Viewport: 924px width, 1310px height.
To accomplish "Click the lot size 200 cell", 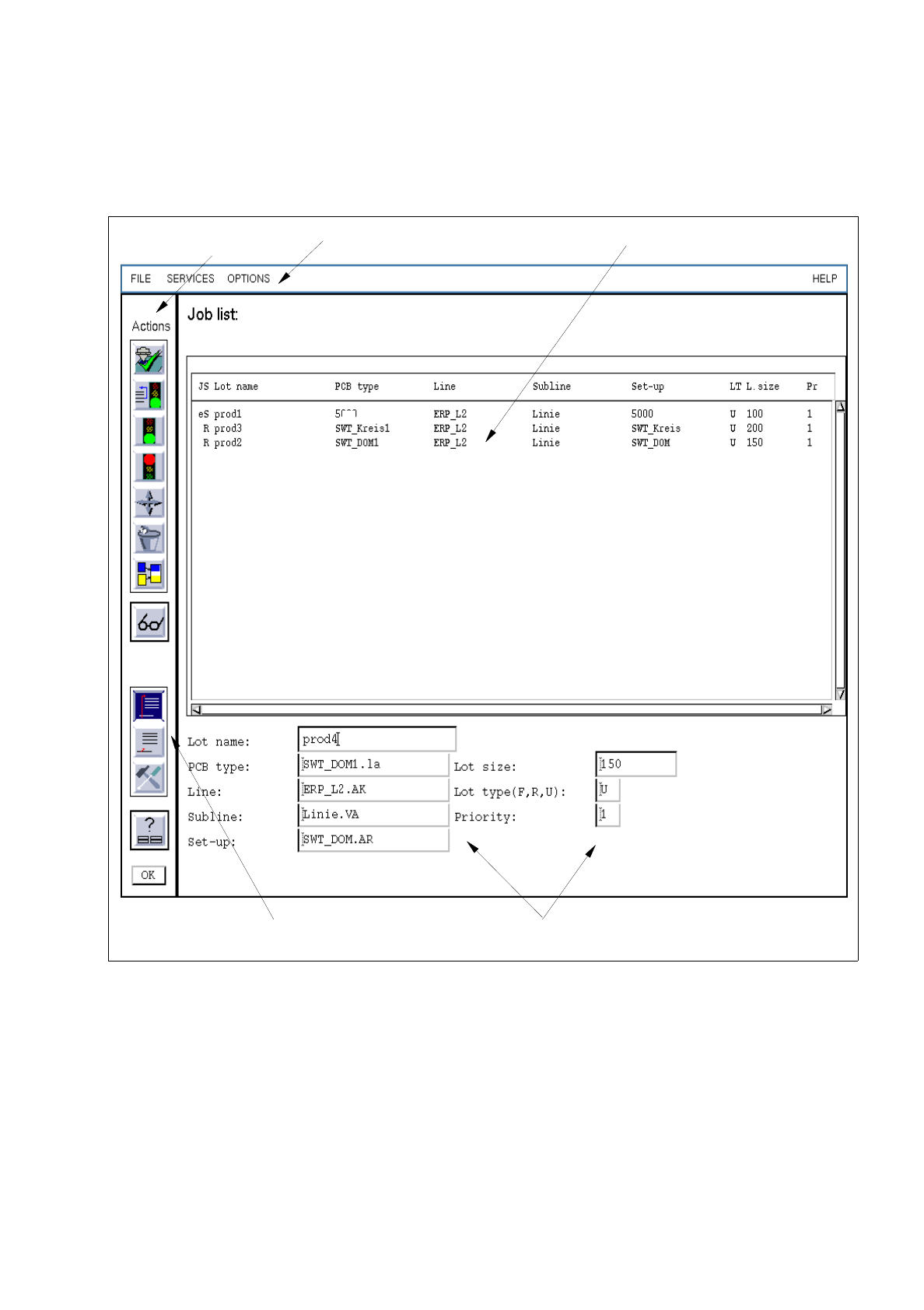I will [754, 429].
